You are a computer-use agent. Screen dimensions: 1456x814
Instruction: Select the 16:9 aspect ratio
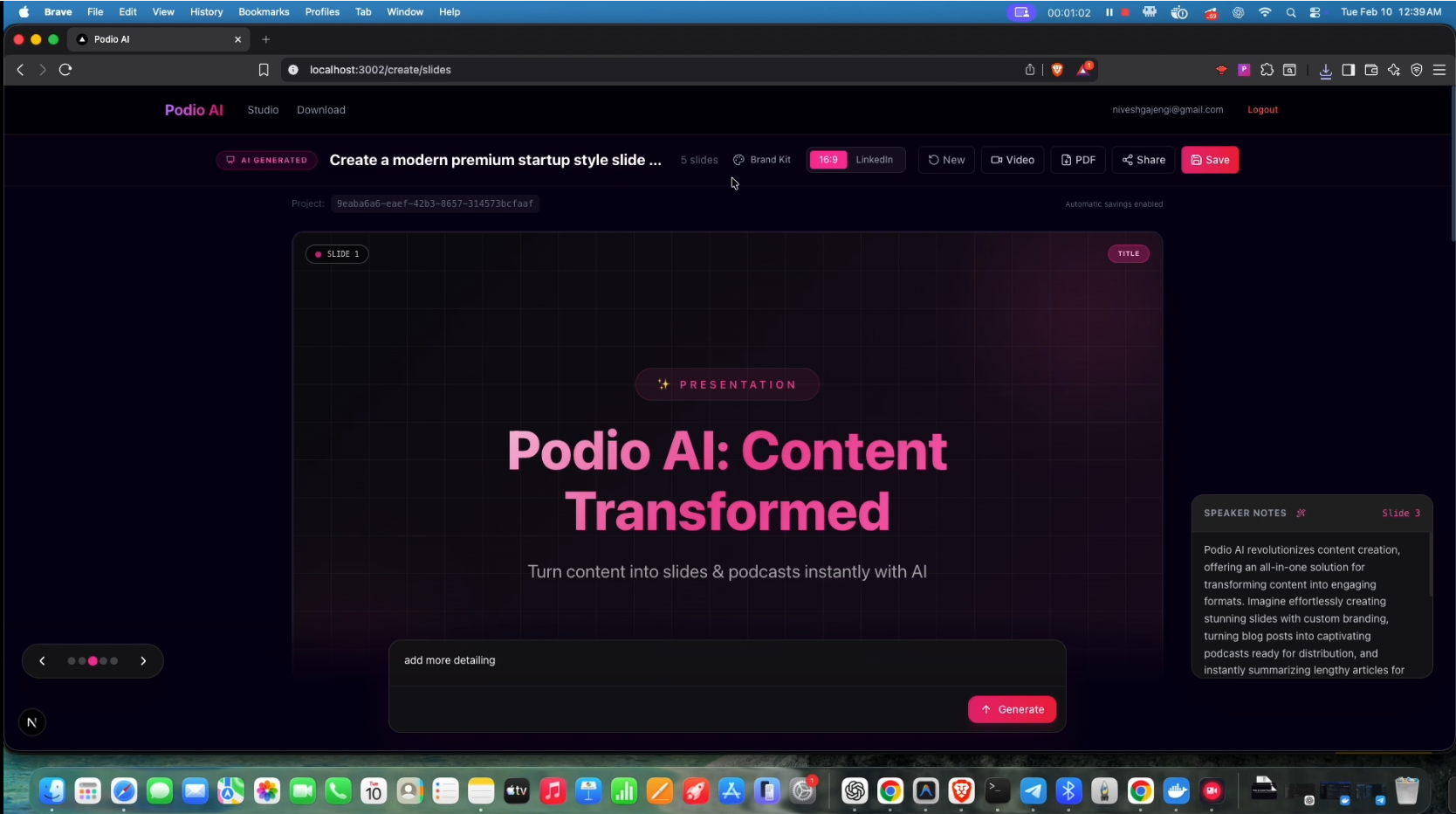[x=828, y=160]
